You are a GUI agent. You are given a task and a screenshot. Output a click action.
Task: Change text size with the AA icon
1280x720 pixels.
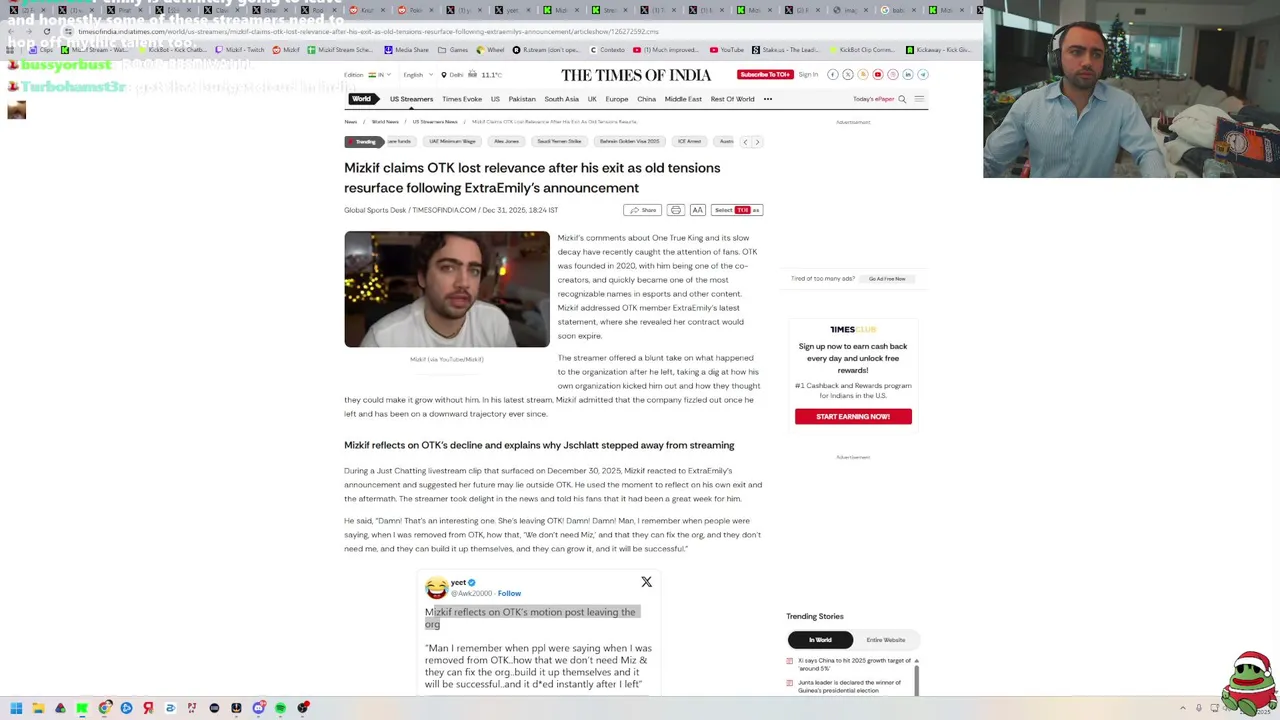(x=698, y=210)
